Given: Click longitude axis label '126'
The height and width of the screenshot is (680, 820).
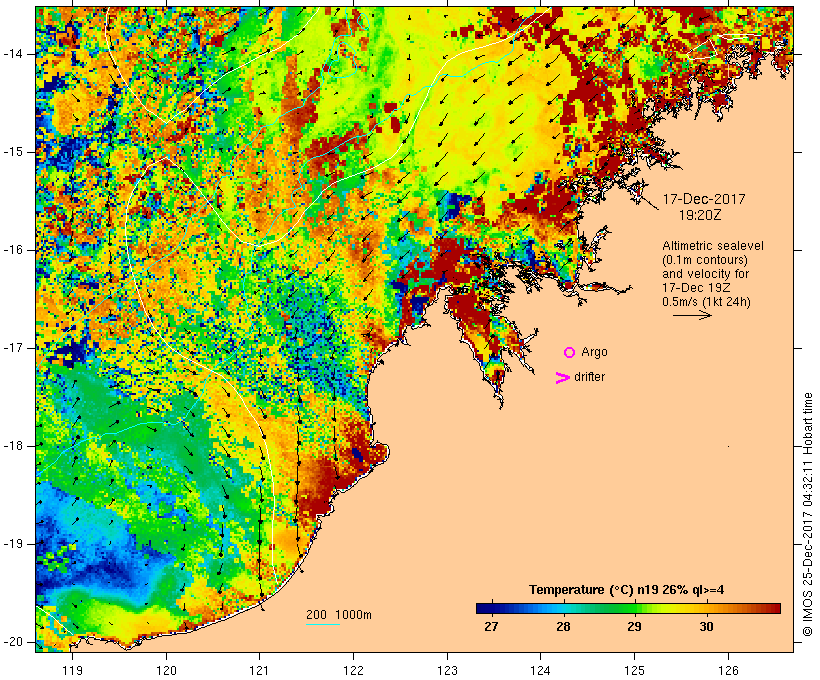Looking at the screenshot, I should point(728,671).
